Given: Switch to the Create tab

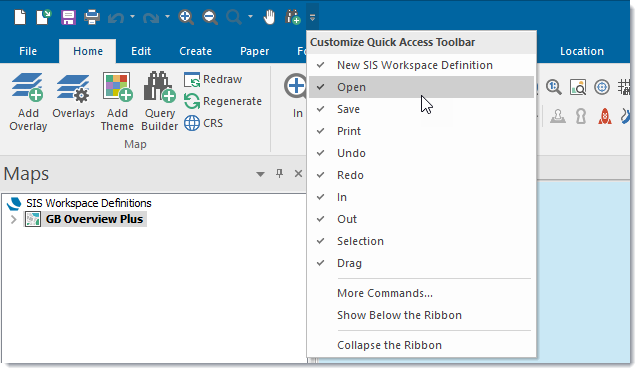Looking at the screenshot, I should pos(196,51).
